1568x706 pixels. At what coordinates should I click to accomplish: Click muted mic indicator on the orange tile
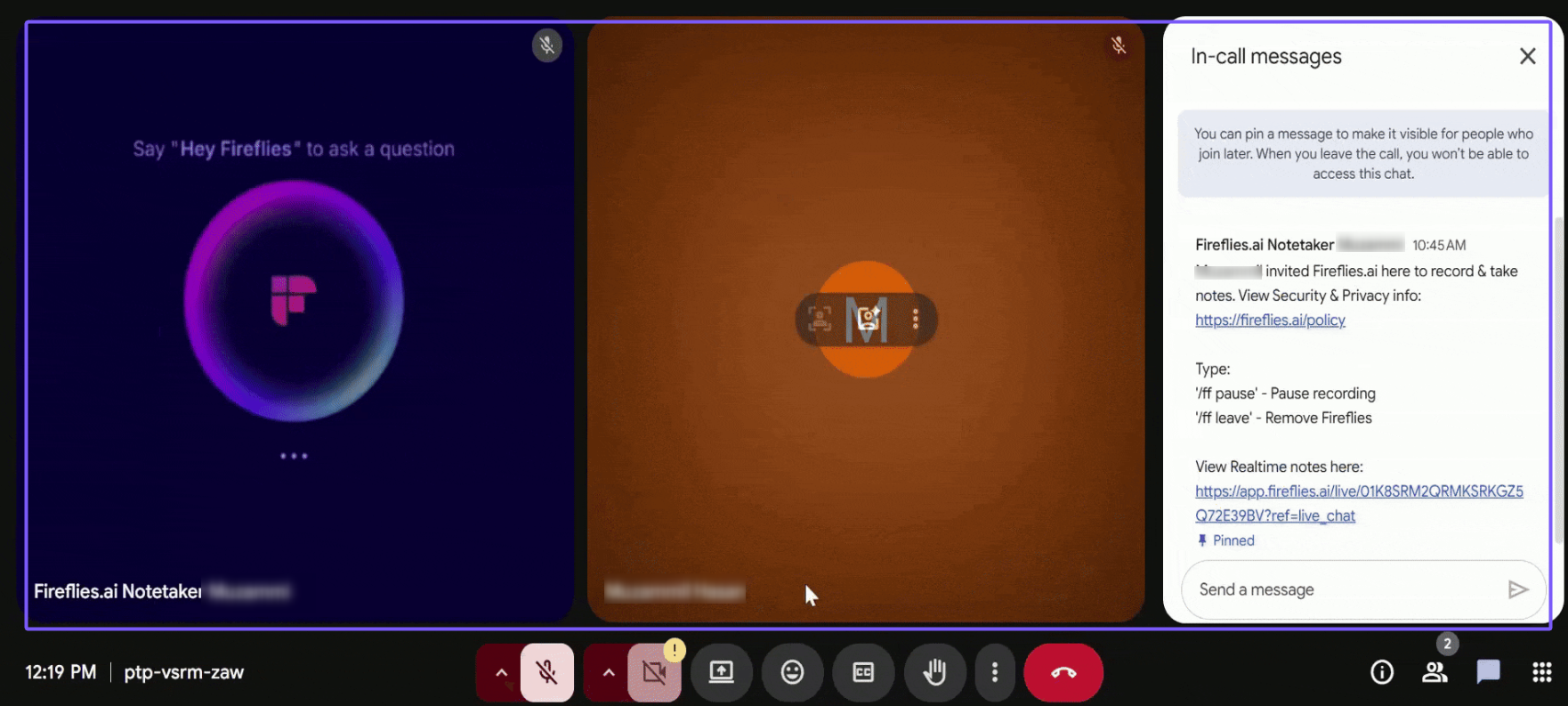pyautogui.click(x=1119, y=45)
